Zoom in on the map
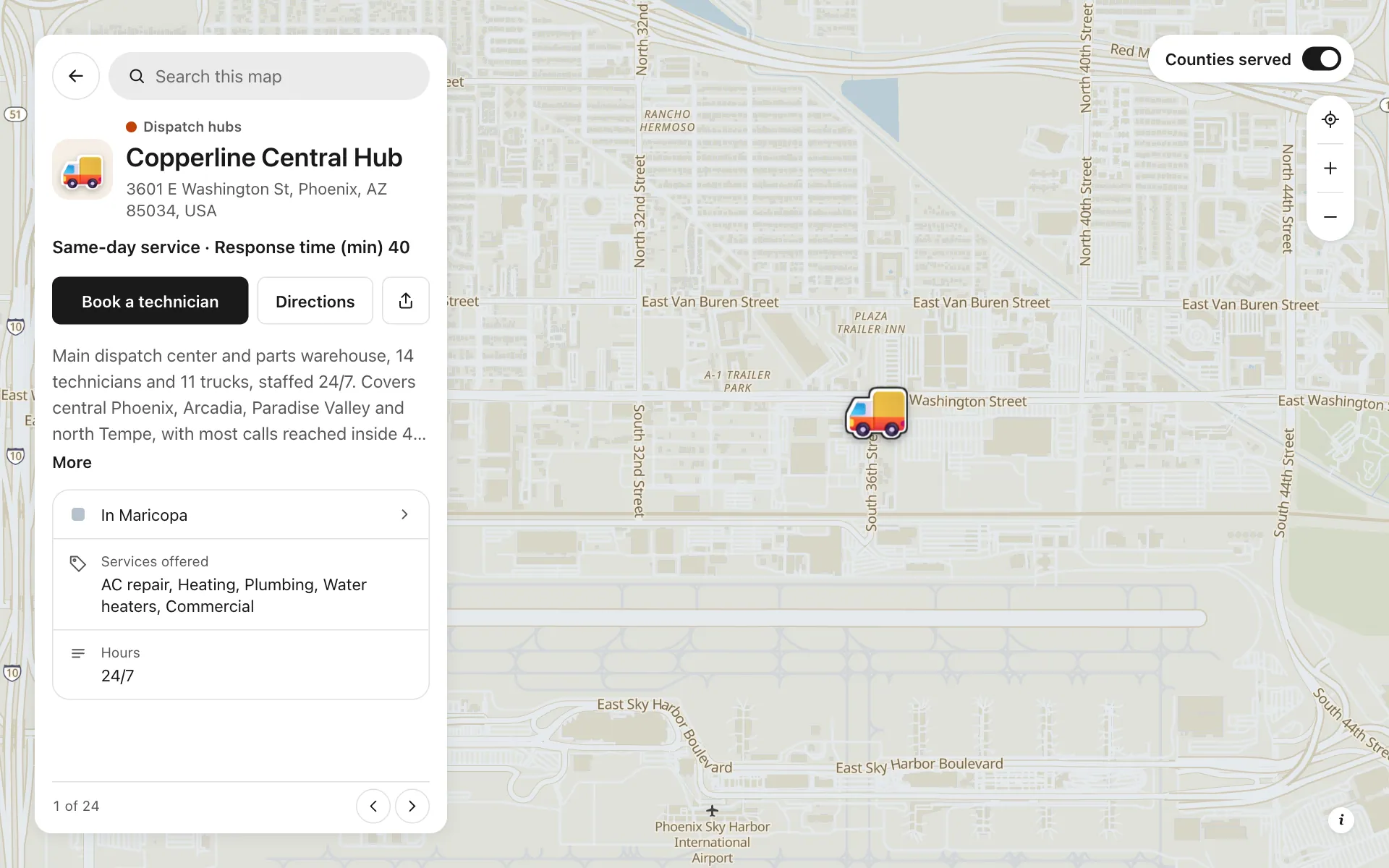Image resolution: width=1389 pixels, height=868 pixels. pos(1330,169)
